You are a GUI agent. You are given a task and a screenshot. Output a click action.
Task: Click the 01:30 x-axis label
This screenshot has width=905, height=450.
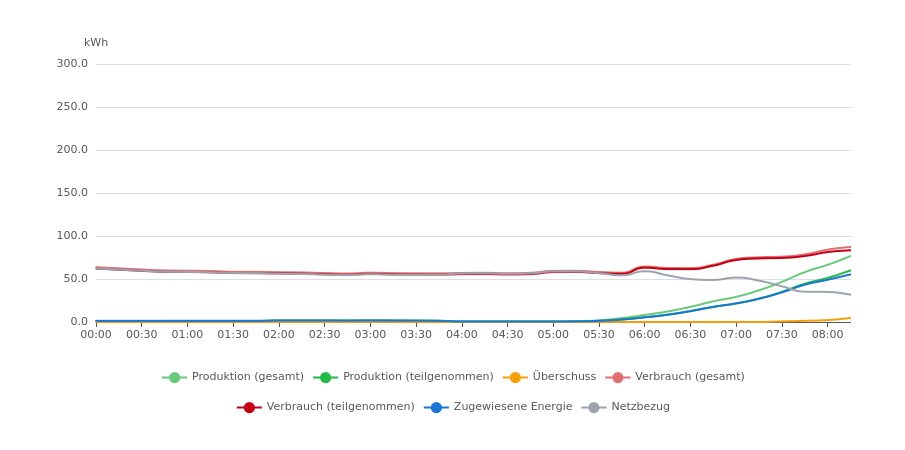pyautogui.click(x=233, y=335)
